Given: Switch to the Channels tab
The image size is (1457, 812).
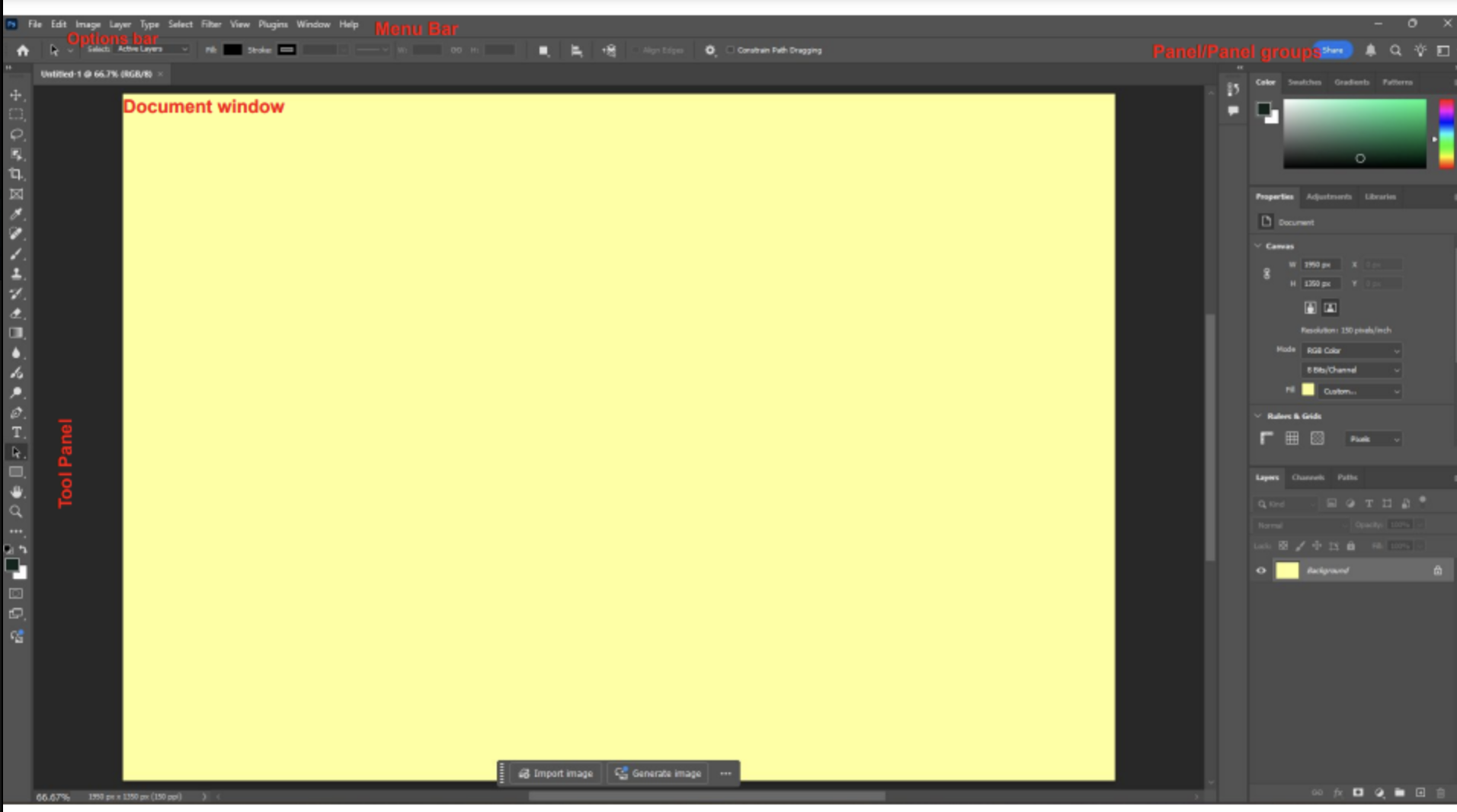Looking at the screenshot, I should tap(1308, 478).
